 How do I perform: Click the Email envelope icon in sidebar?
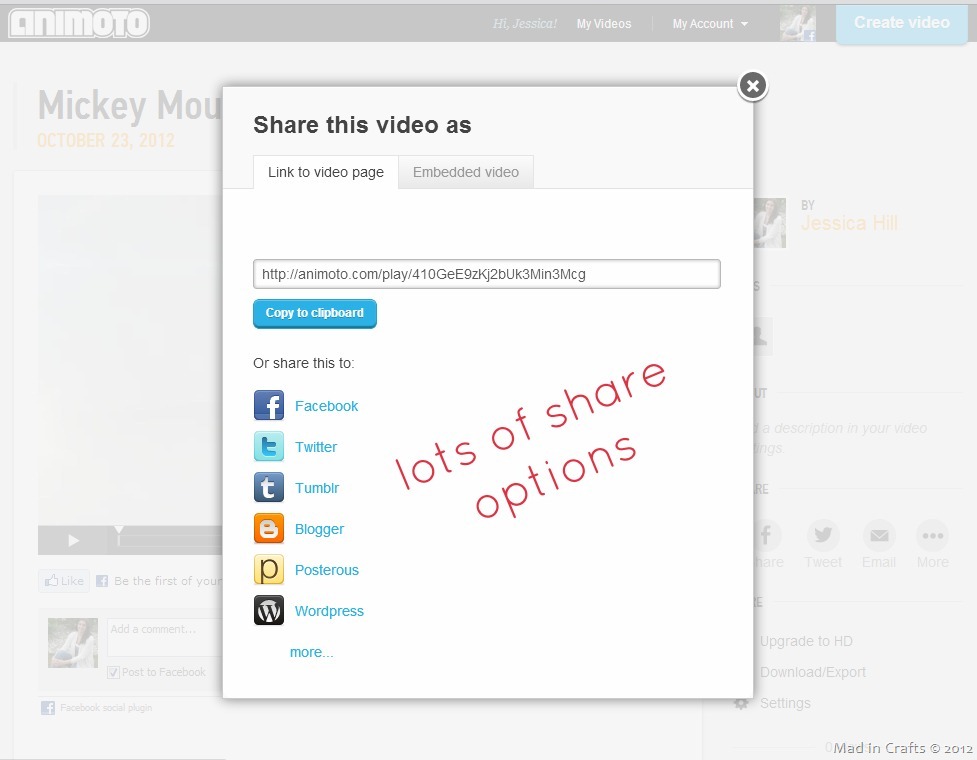879,535
